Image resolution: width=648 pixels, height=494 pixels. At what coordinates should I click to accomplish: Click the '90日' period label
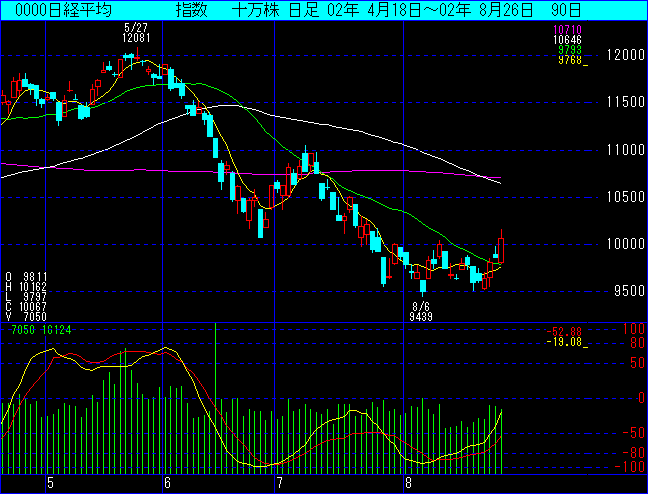(566, 10)
